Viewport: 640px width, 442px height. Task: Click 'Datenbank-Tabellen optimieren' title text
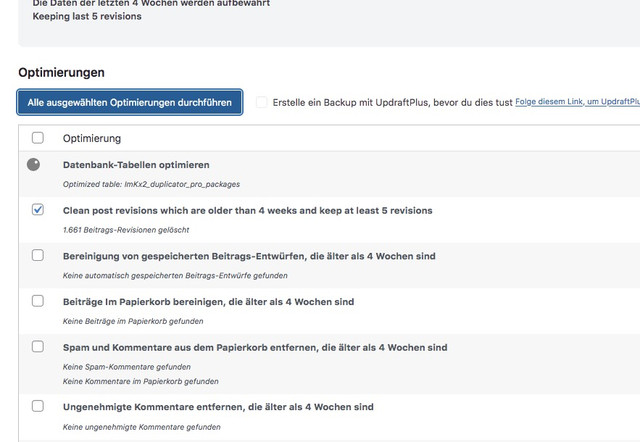136,165
